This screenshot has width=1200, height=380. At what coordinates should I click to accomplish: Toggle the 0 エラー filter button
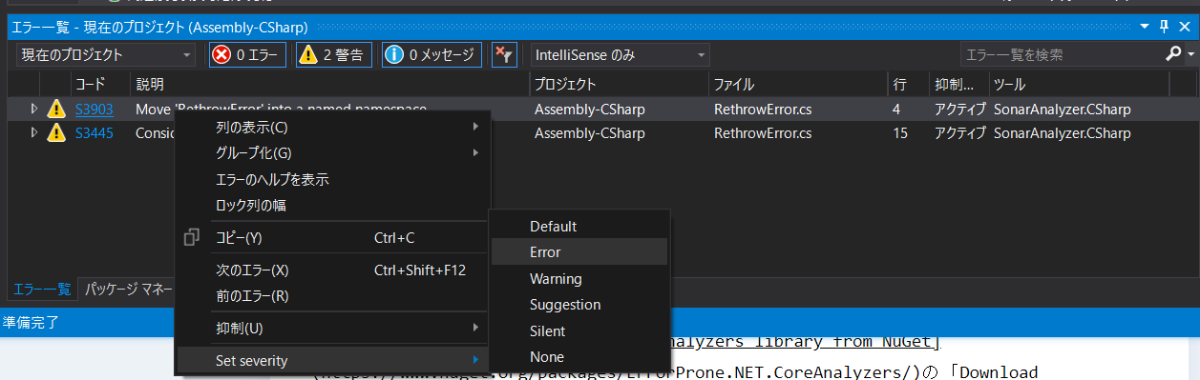point(248,55)
